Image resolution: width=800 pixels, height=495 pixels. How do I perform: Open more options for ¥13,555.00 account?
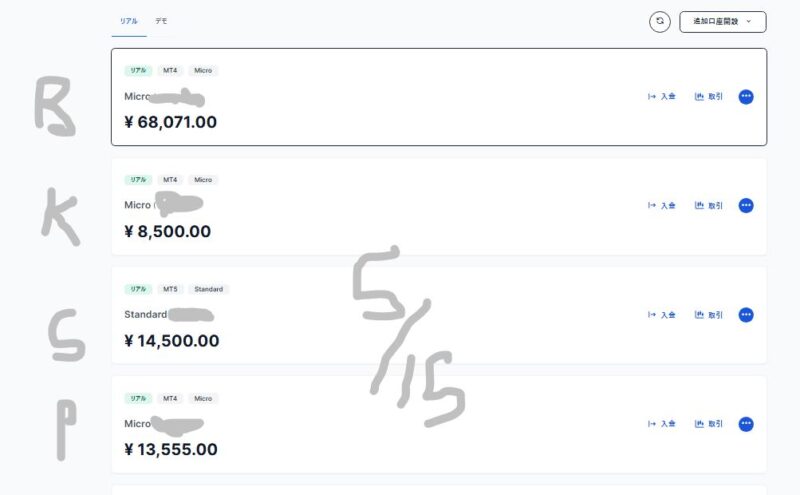pos(746,424)
